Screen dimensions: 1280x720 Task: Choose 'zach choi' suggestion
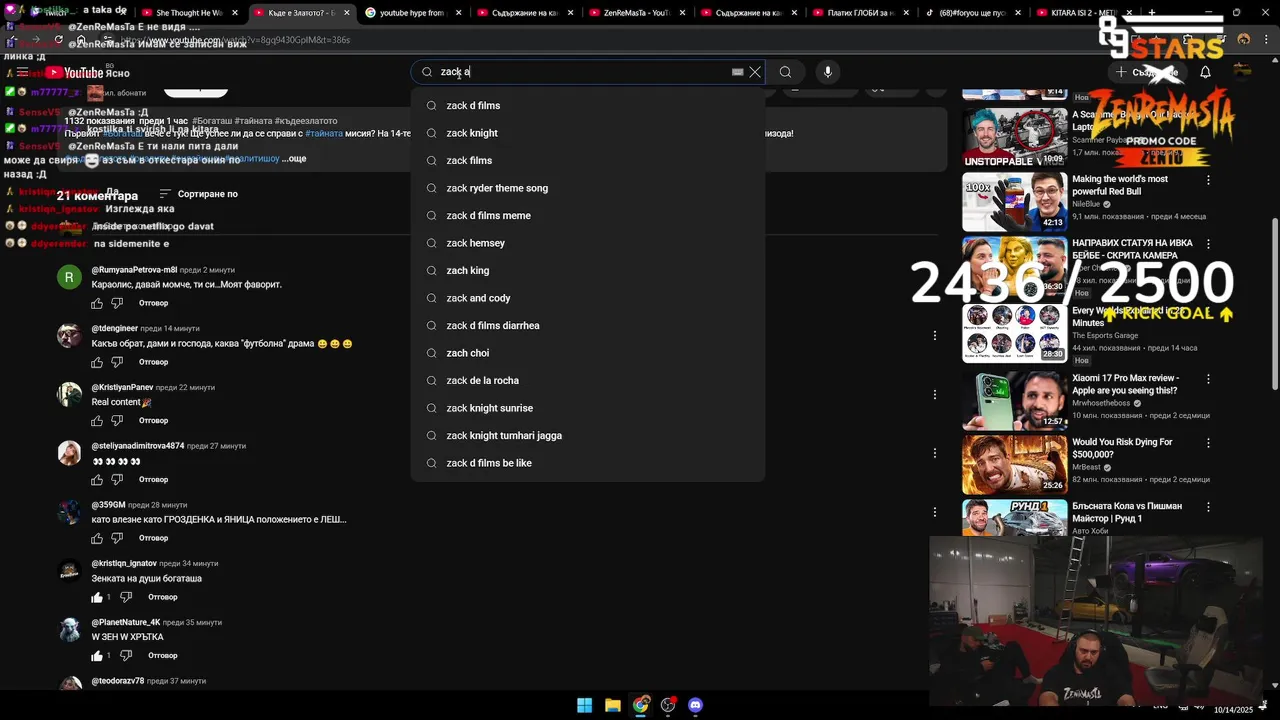(588, 353)
